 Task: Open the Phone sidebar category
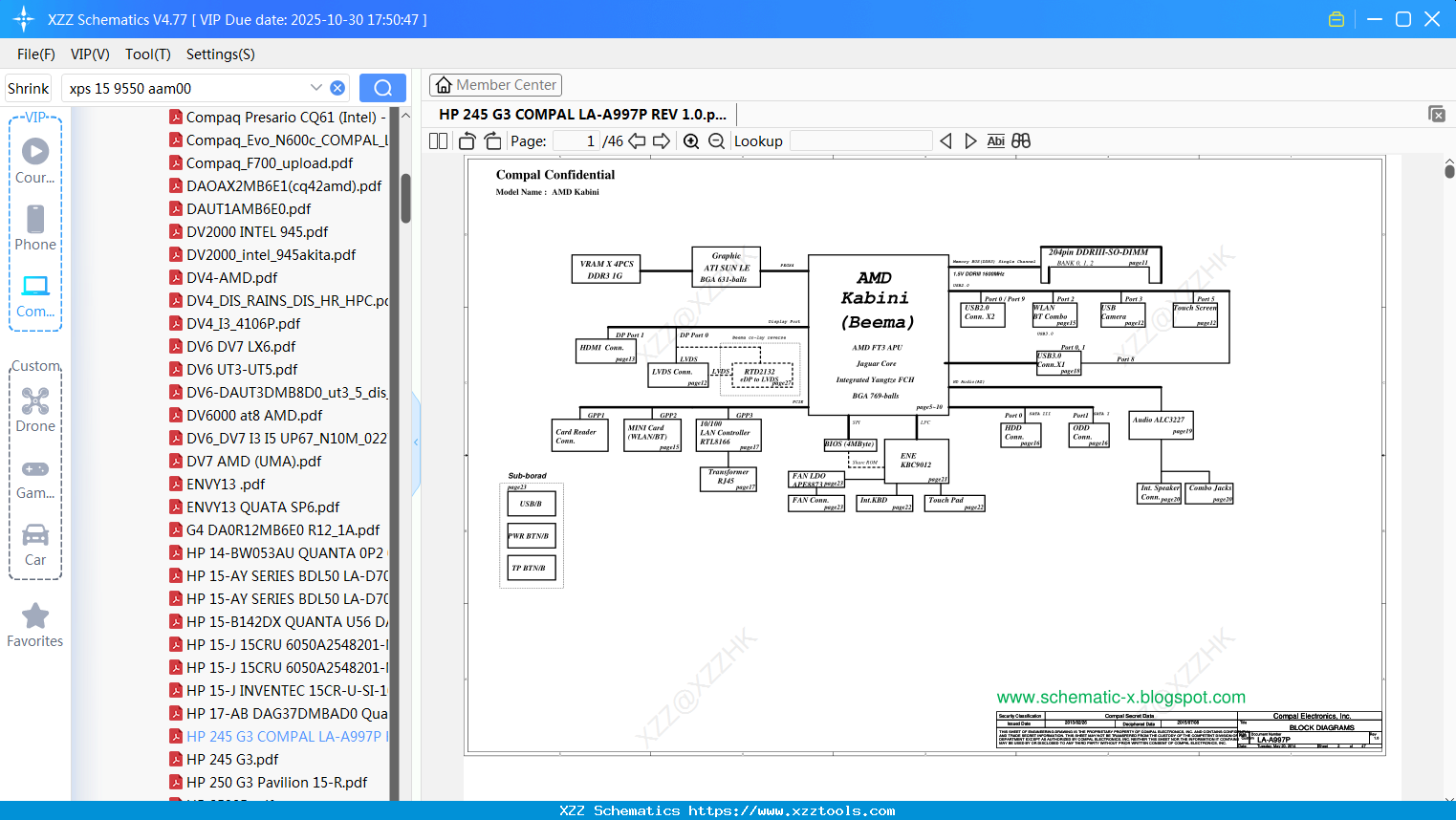35,228
